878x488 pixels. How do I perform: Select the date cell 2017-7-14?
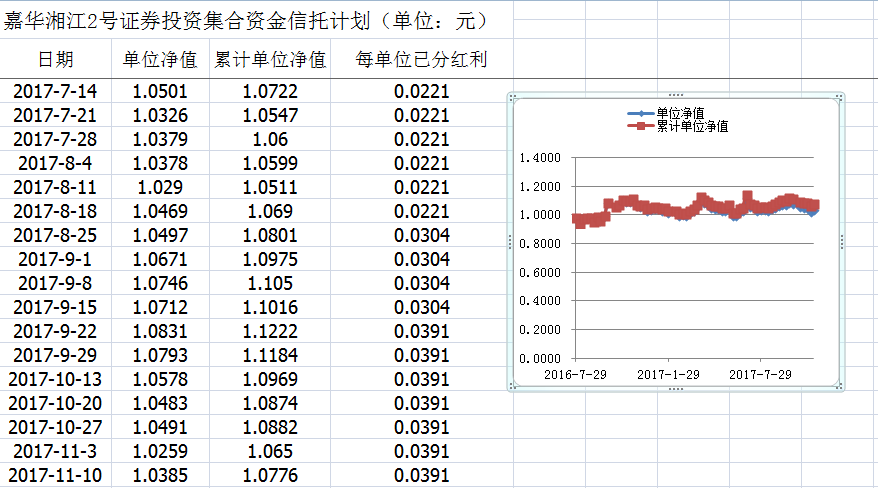tap(56, 92)
